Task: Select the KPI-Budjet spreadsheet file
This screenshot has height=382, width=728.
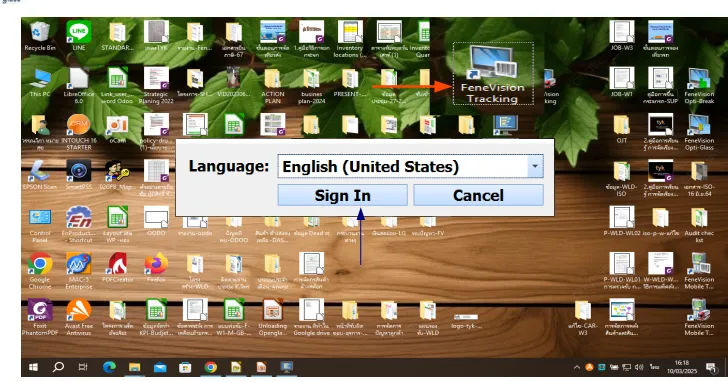Action: pyautogui.click(x=156, y=318)
